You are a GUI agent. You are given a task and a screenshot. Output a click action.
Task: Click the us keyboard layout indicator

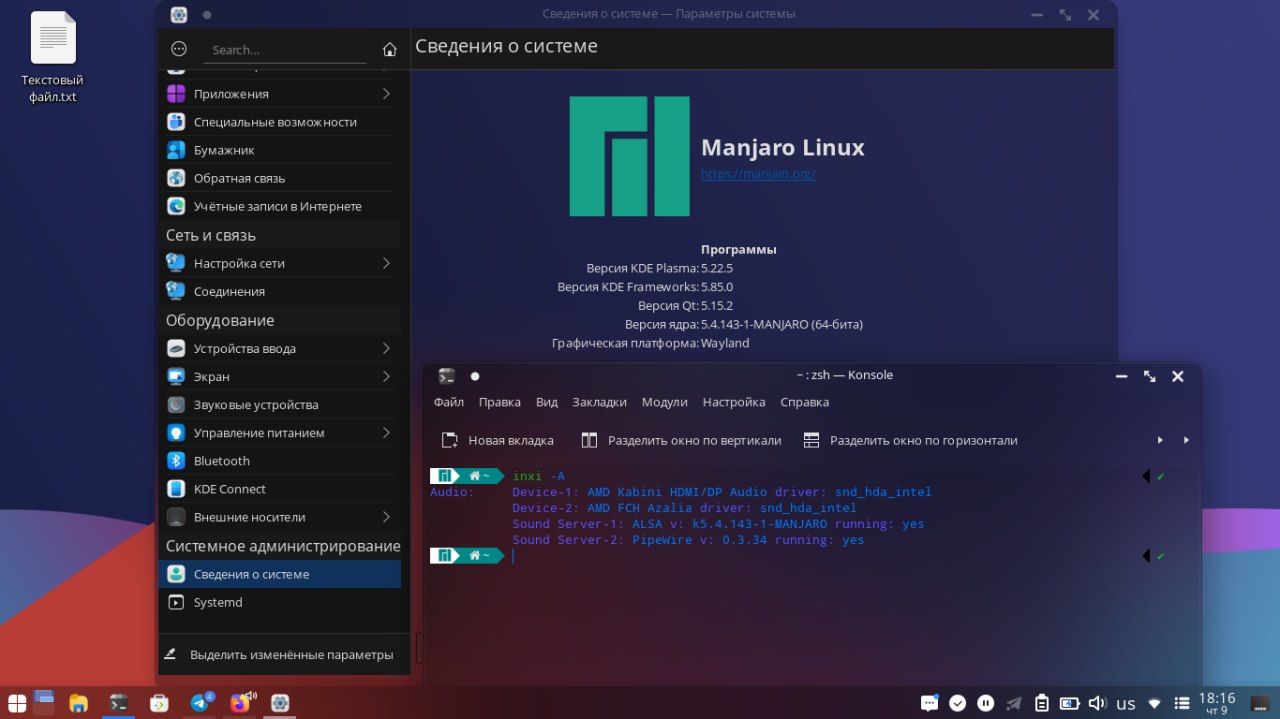pos(1126,704)
